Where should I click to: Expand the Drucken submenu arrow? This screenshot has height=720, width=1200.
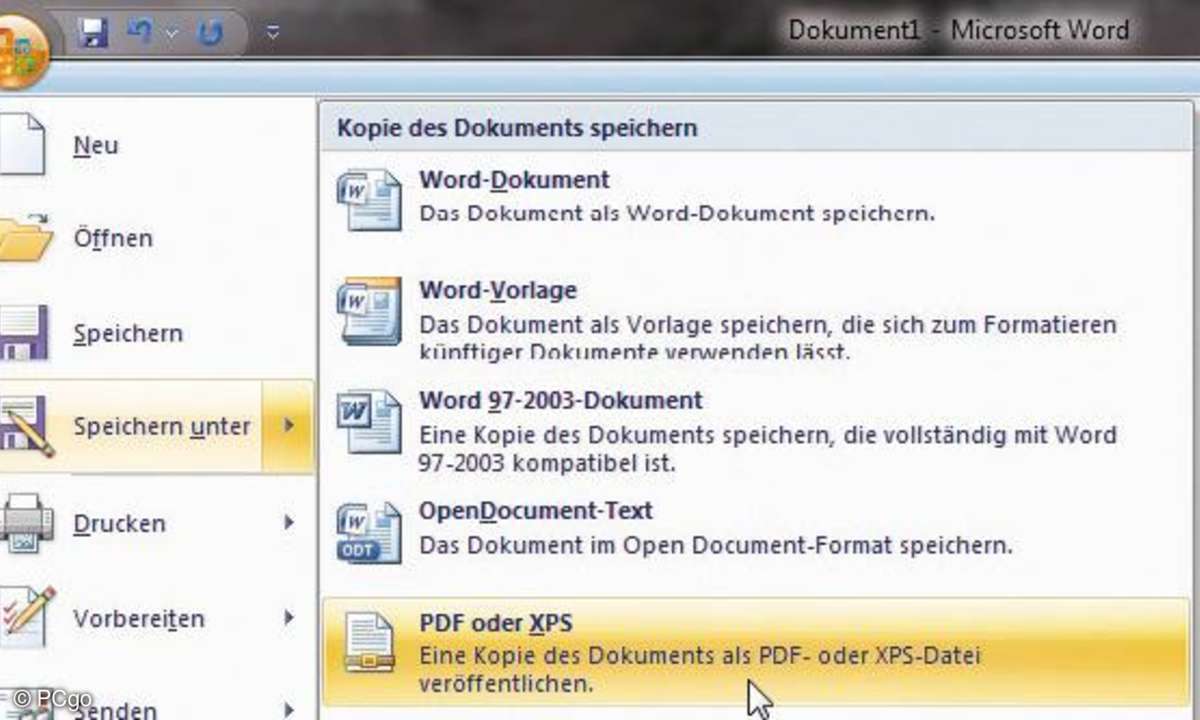click(289, 522)
